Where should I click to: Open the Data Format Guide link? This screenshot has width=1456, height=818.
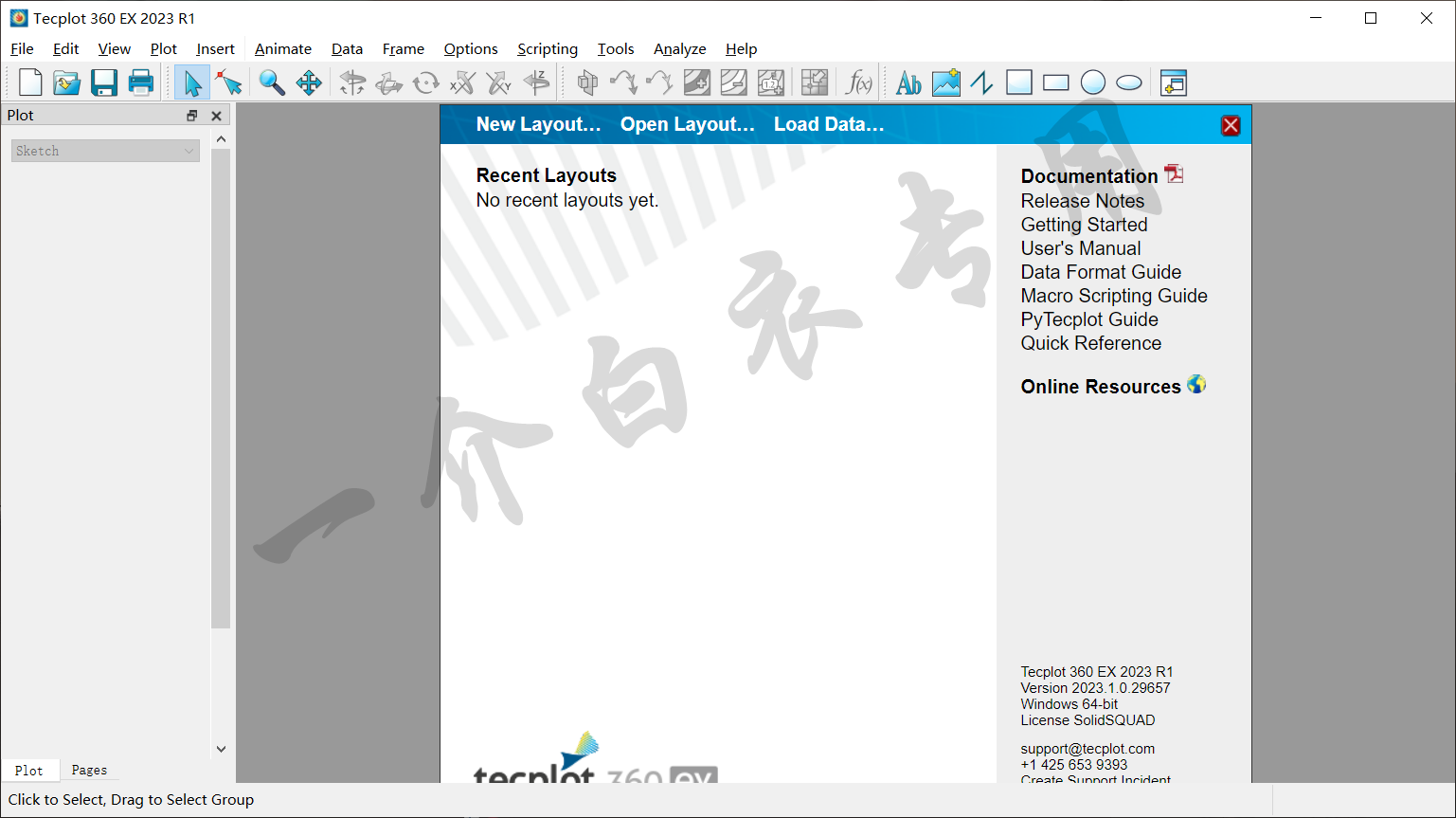(x=1101, y=272)
